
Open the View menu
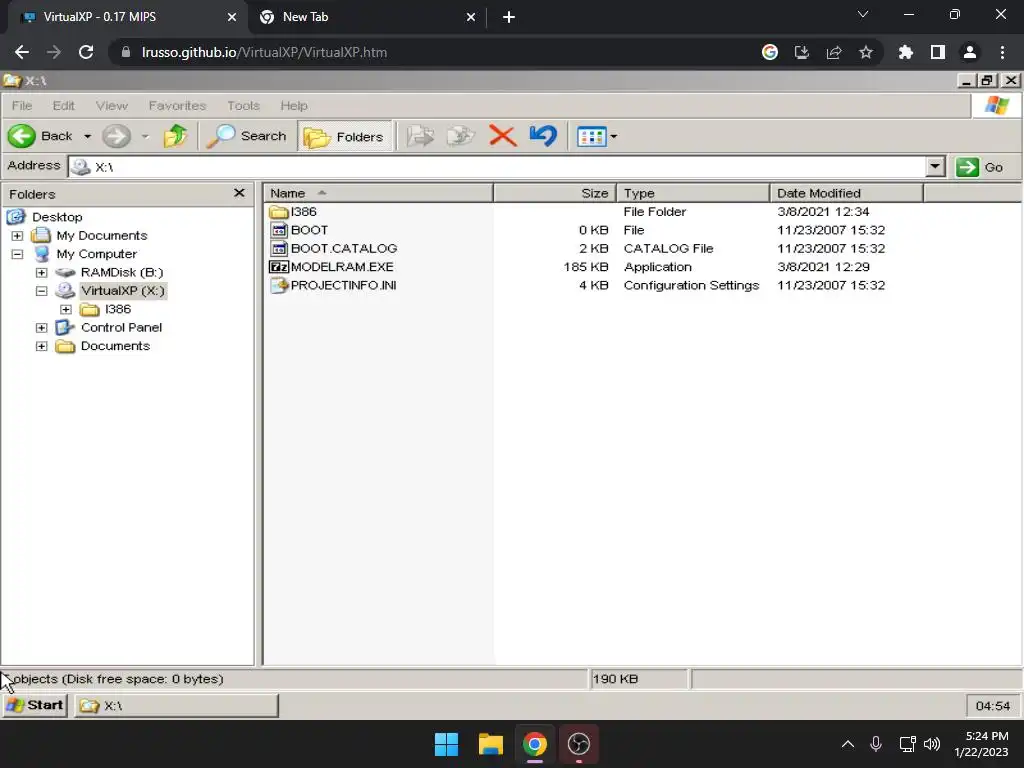[x=112, y=105]
